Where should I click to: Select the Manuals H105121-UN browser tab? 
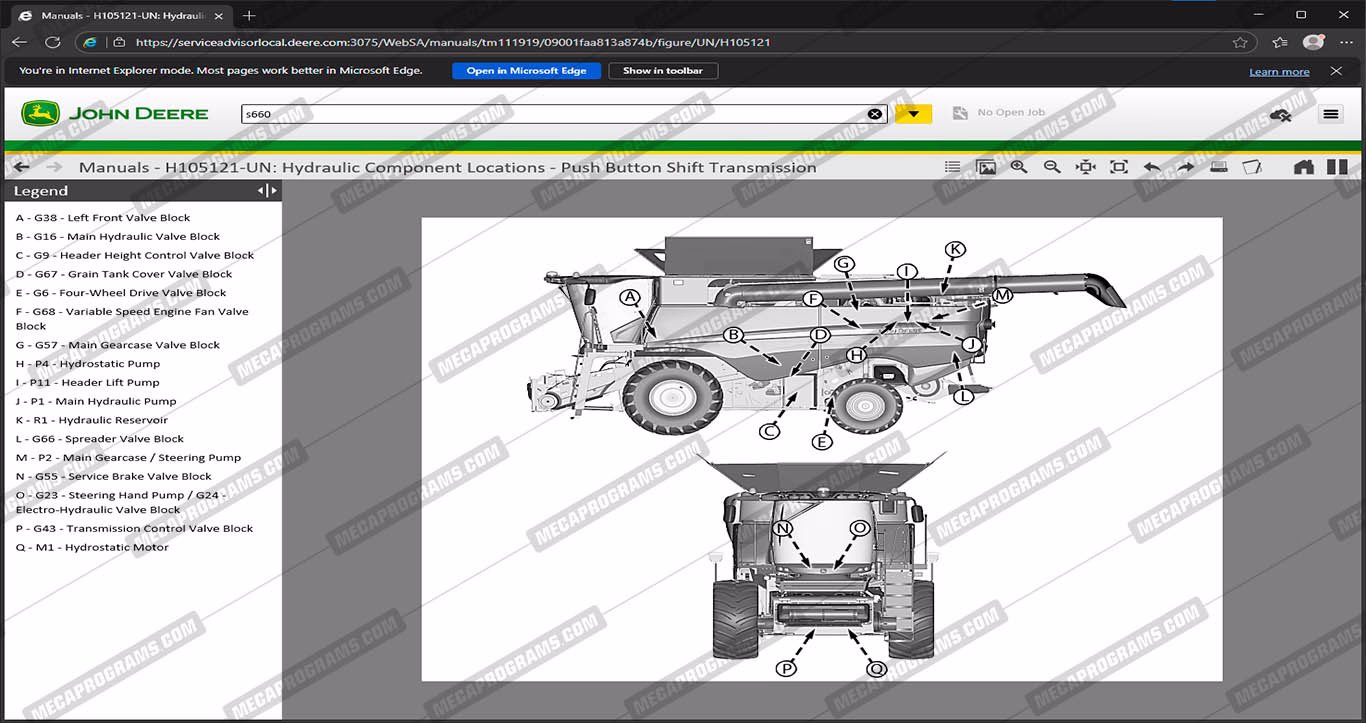pyautogui.click(x=122, y=15)
